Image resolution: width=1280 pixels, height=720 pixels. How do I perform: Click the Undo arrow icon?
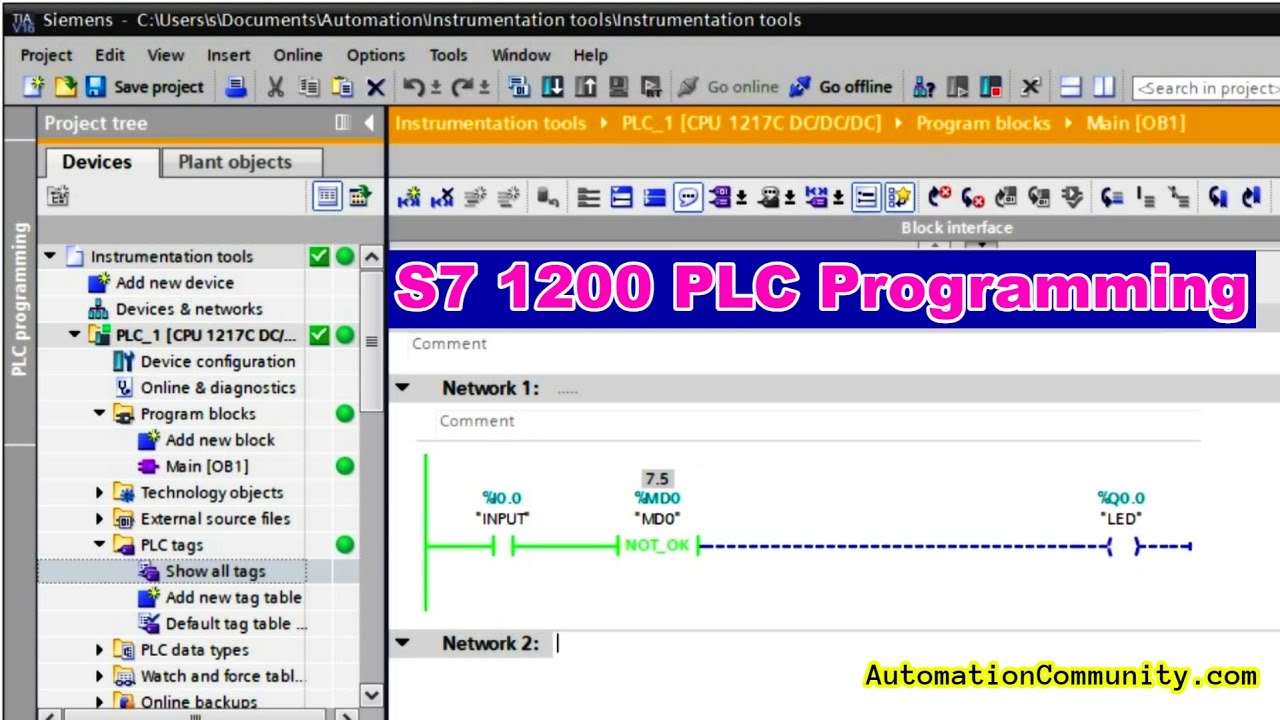413,87
